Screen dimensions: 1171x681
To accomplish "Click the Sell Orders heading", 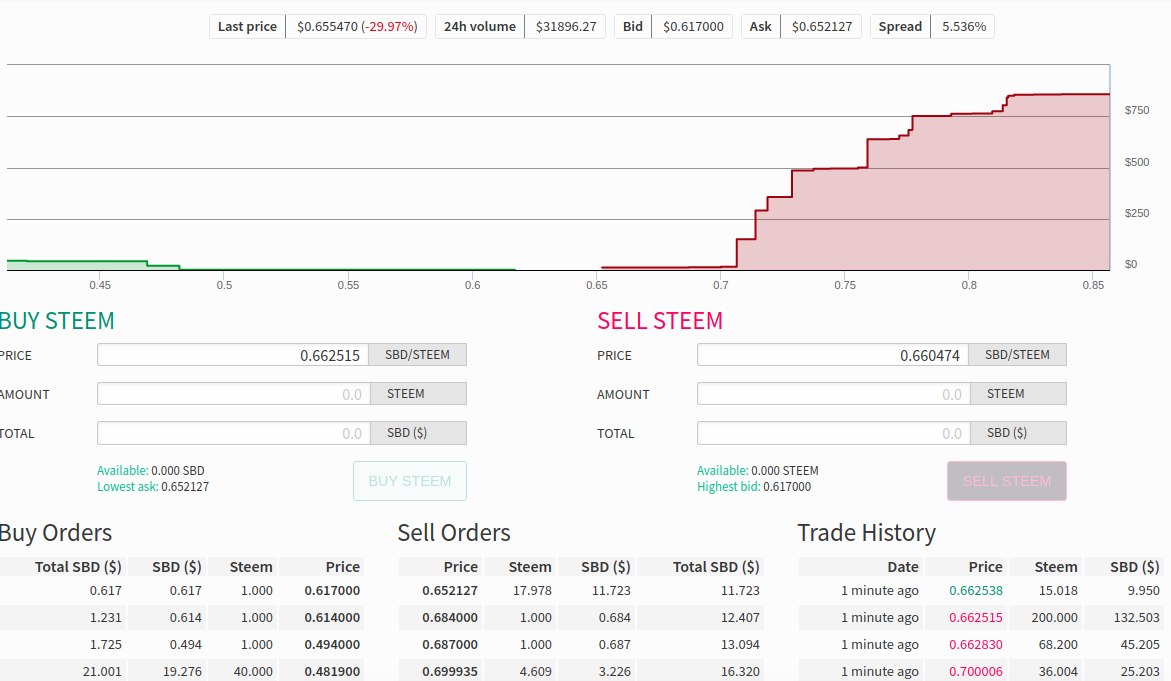I will point(453,532).
